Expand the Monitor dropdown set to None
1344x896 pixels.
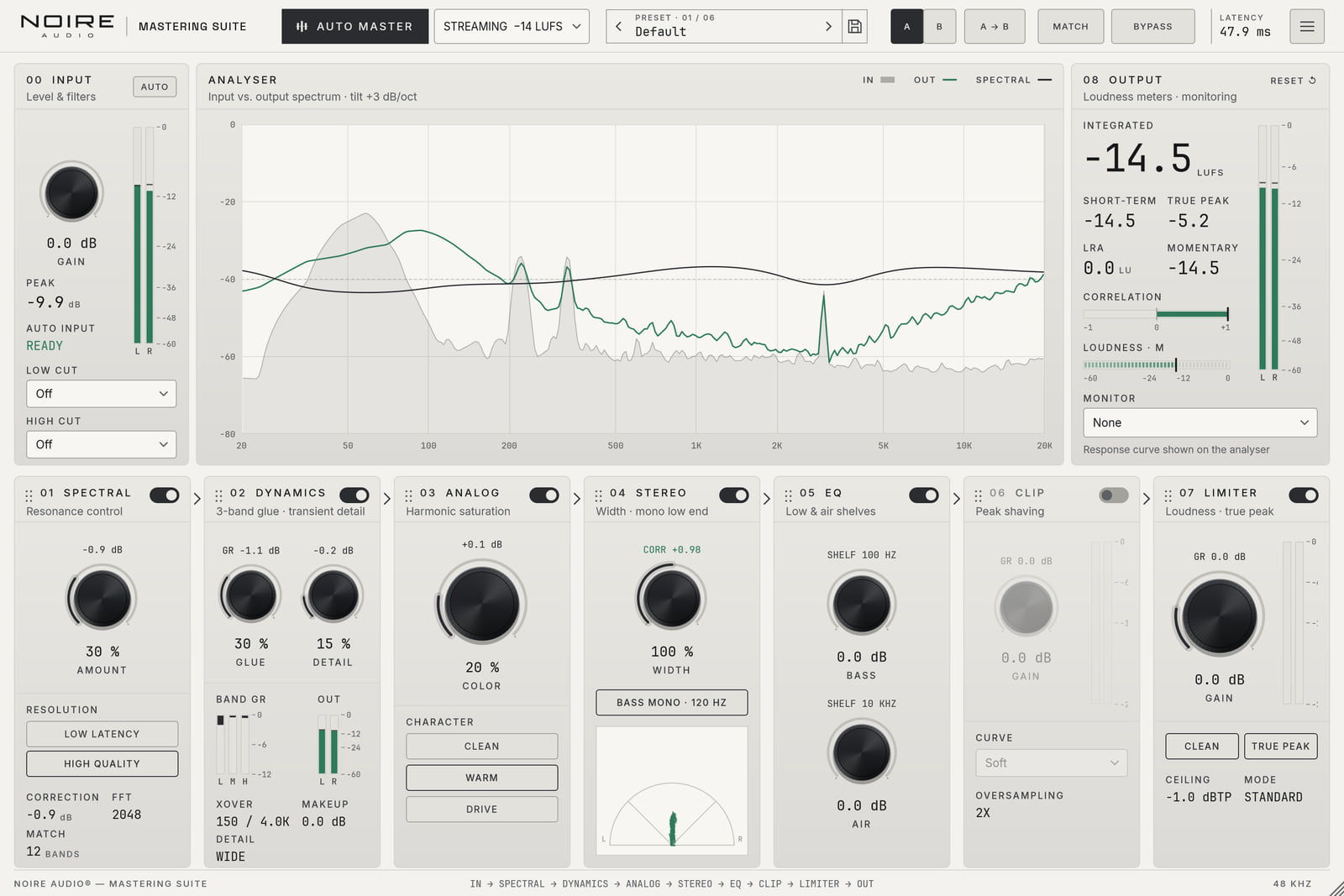(1200, 422)
